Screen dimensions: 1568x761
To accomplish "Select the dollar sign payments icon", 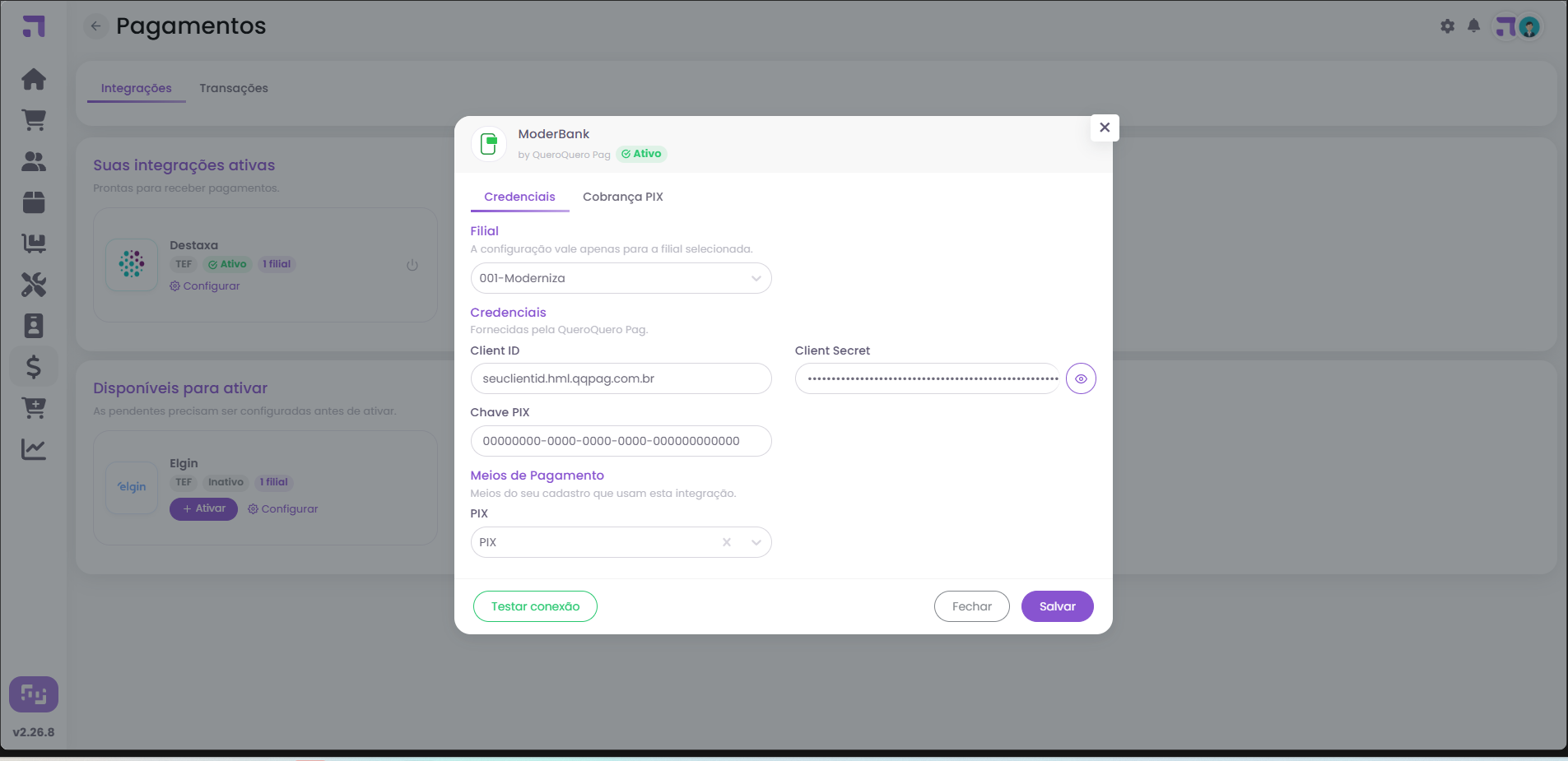I will (34, 367).
